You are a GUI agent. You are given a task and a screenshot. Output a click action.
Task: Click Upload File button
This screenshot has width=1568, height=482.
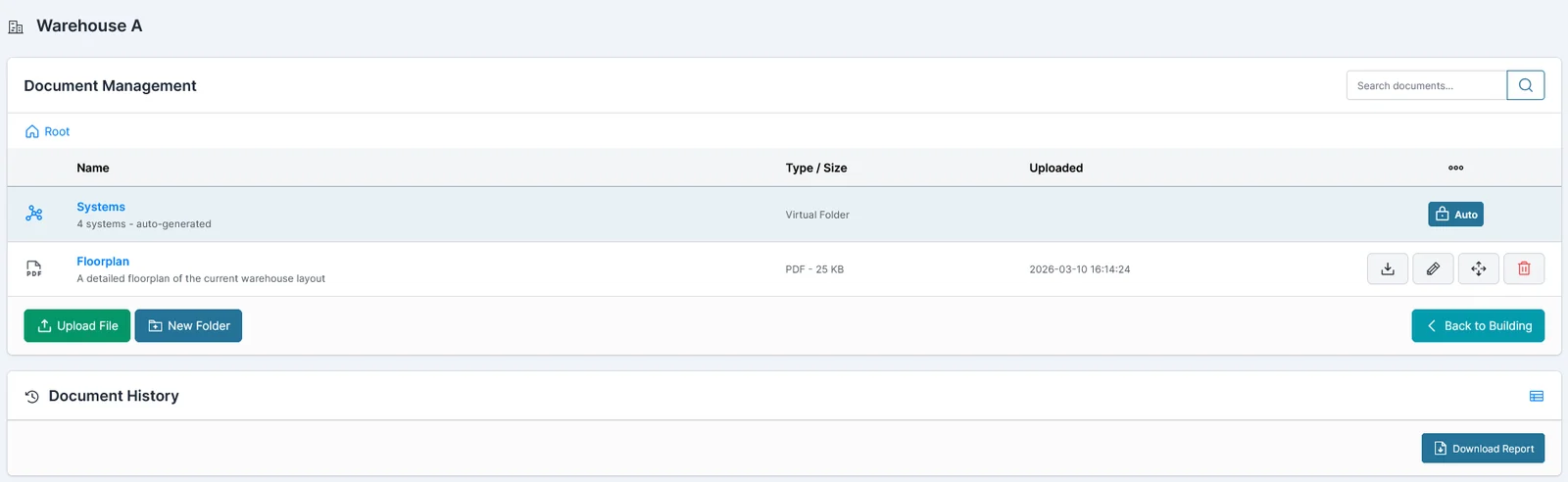pyautogui.click(x=77, y=325)
